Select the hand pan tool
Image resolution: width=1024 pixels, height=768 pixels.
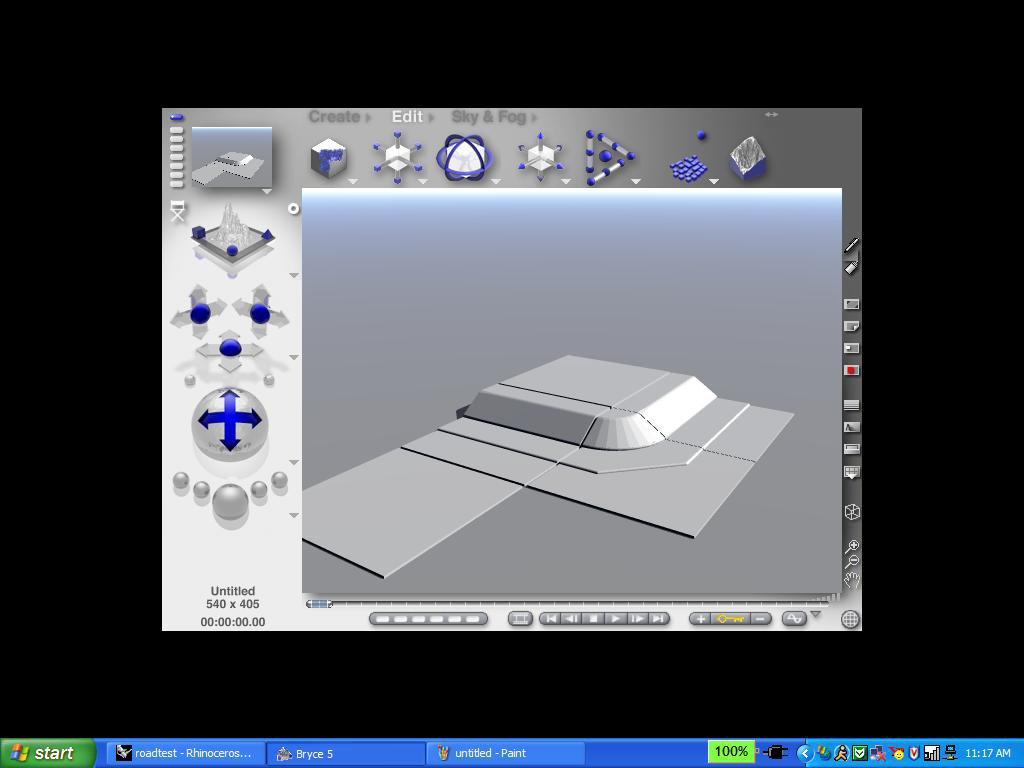(x=852, y=579)
